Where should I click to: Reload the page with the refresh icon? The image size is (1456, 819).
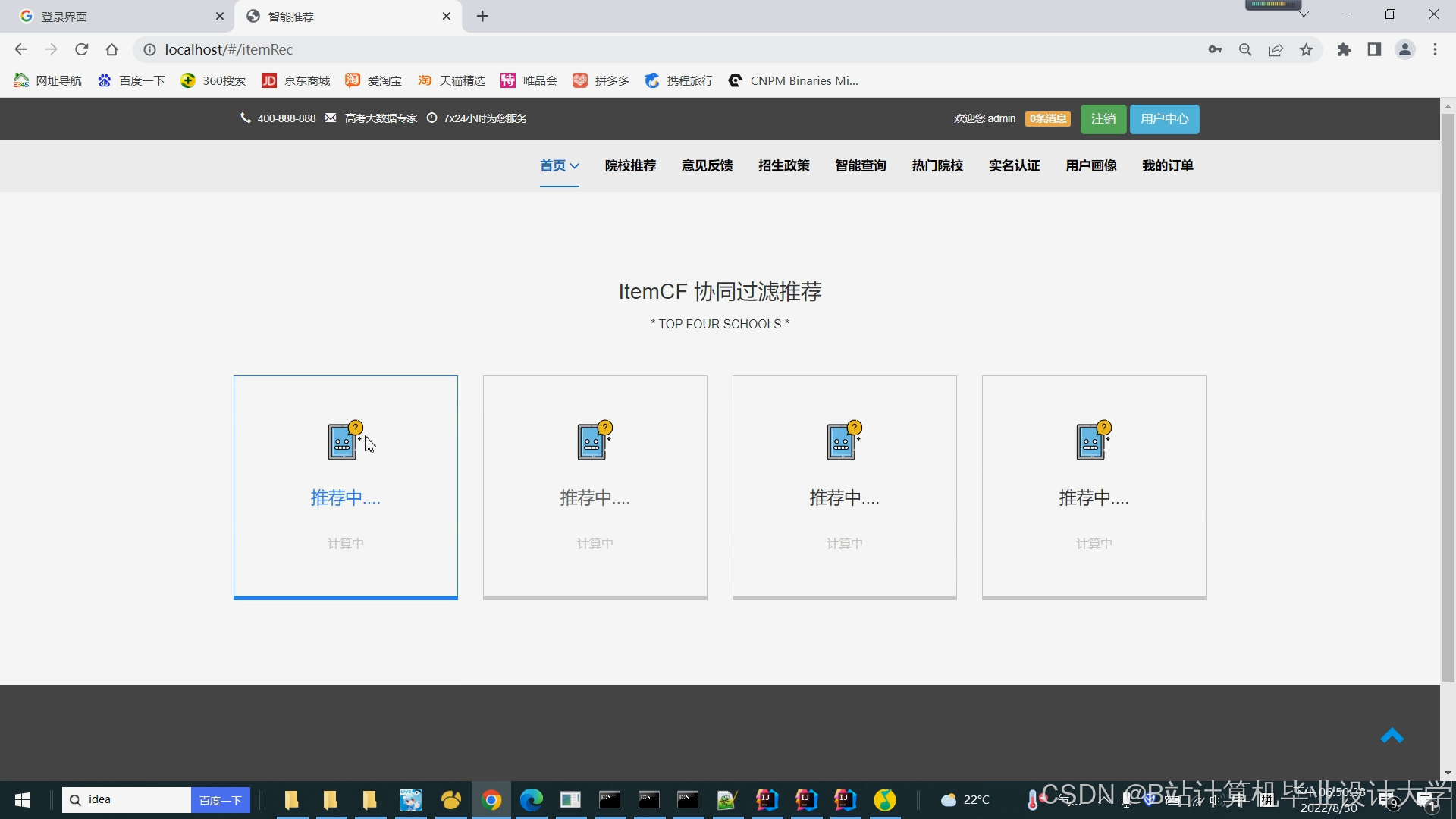pos(82,50)
